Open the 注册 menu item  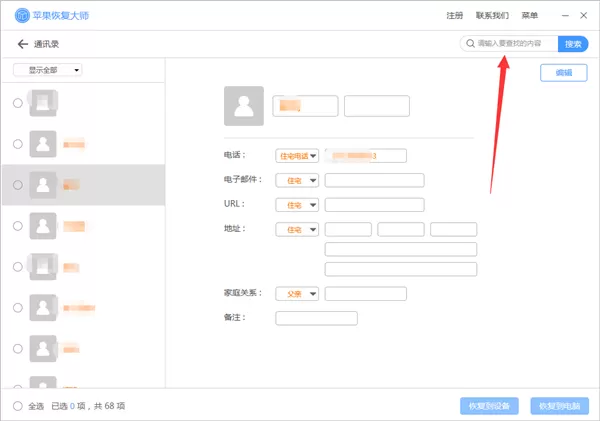click(x=455, y=16)
